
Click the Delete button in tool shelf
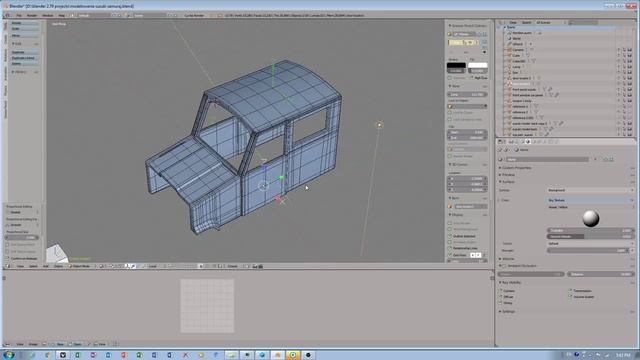pos(24,64)
